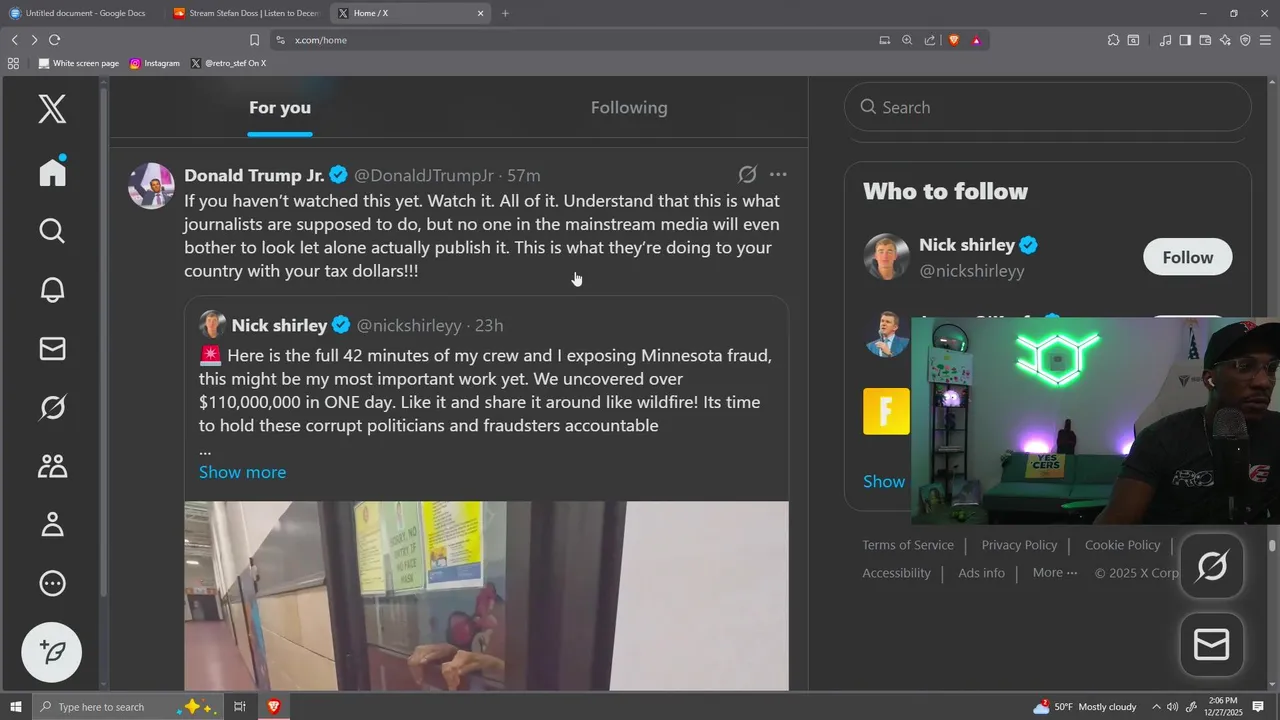Open Instagram bookmark
Image resolution: width=1280 pixels, height=720 pixels.
pyautogui.click(x=154, y=63)
